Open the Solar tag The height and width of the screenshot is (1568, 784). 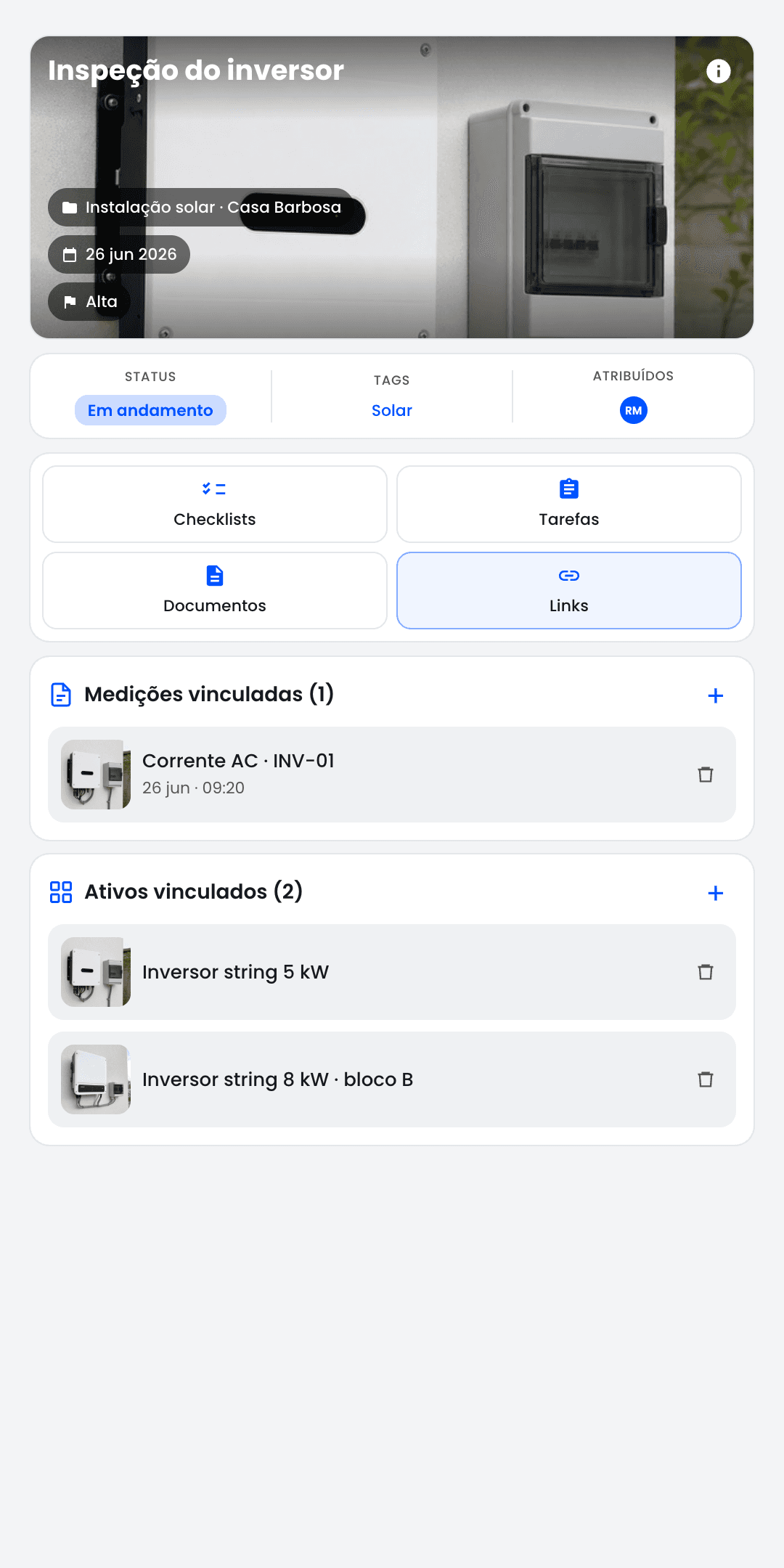pos(392,410)
